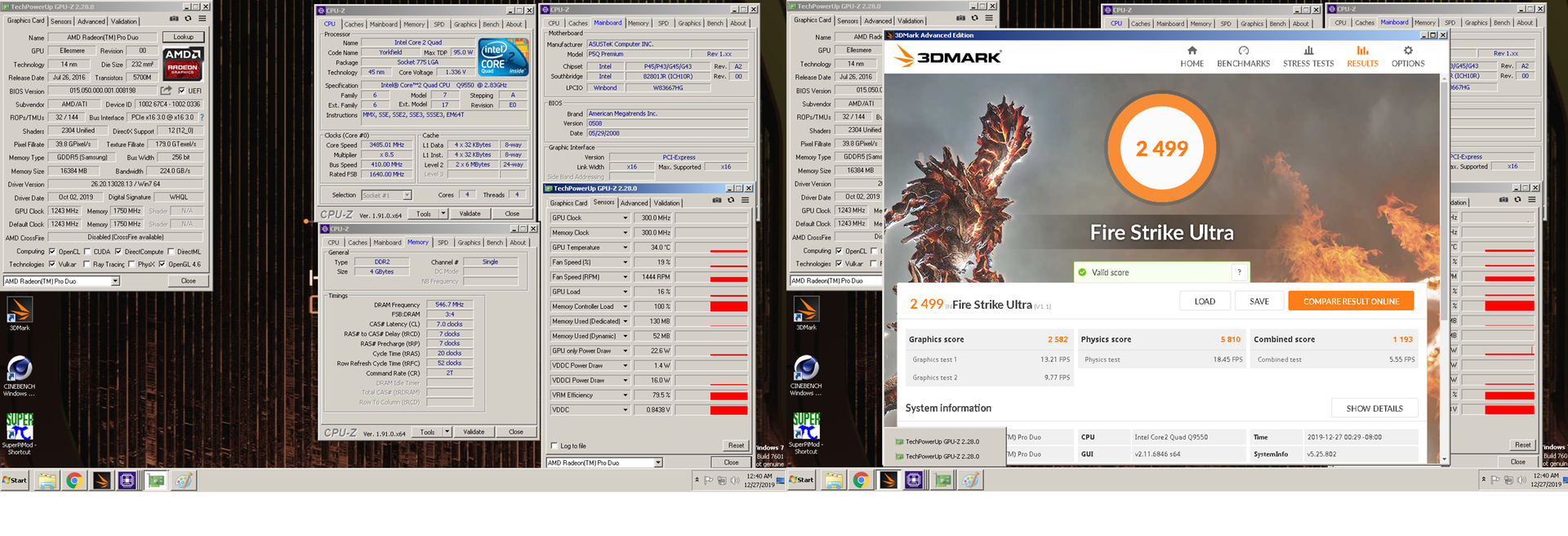The image size is (1568, 536).
Task: Open left-monitor GPU-Z Graphics Card device dropdown
Action: tap(115, 281)
